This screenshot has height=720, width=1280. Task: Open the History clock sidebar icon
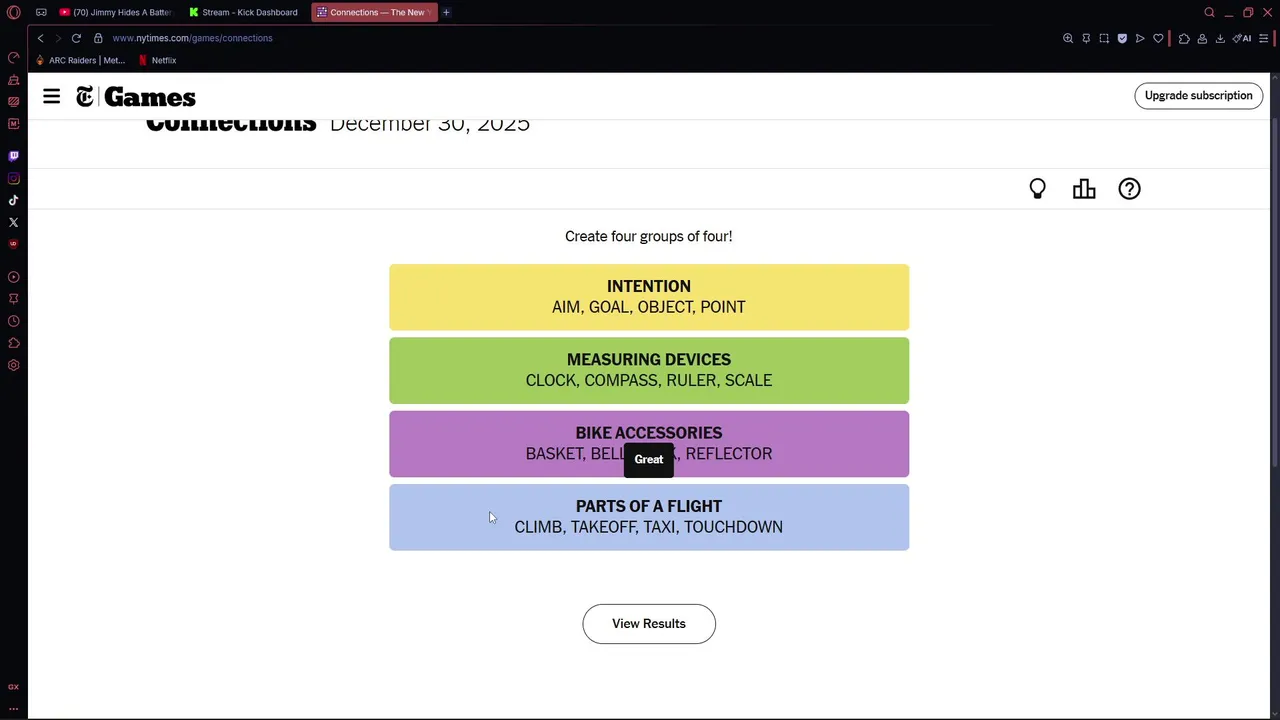click(14, 321)
